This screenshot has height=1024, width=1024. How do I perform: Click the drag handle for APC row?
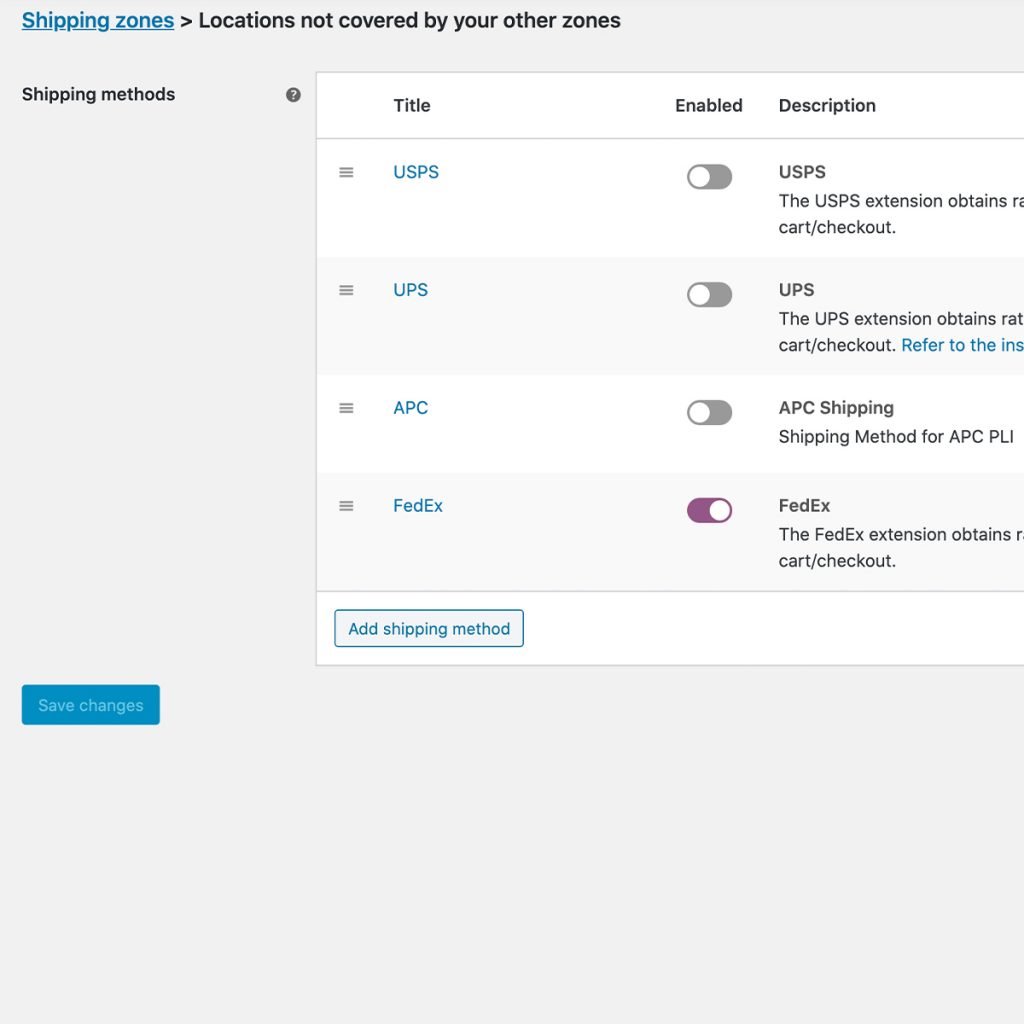point(346,408)
